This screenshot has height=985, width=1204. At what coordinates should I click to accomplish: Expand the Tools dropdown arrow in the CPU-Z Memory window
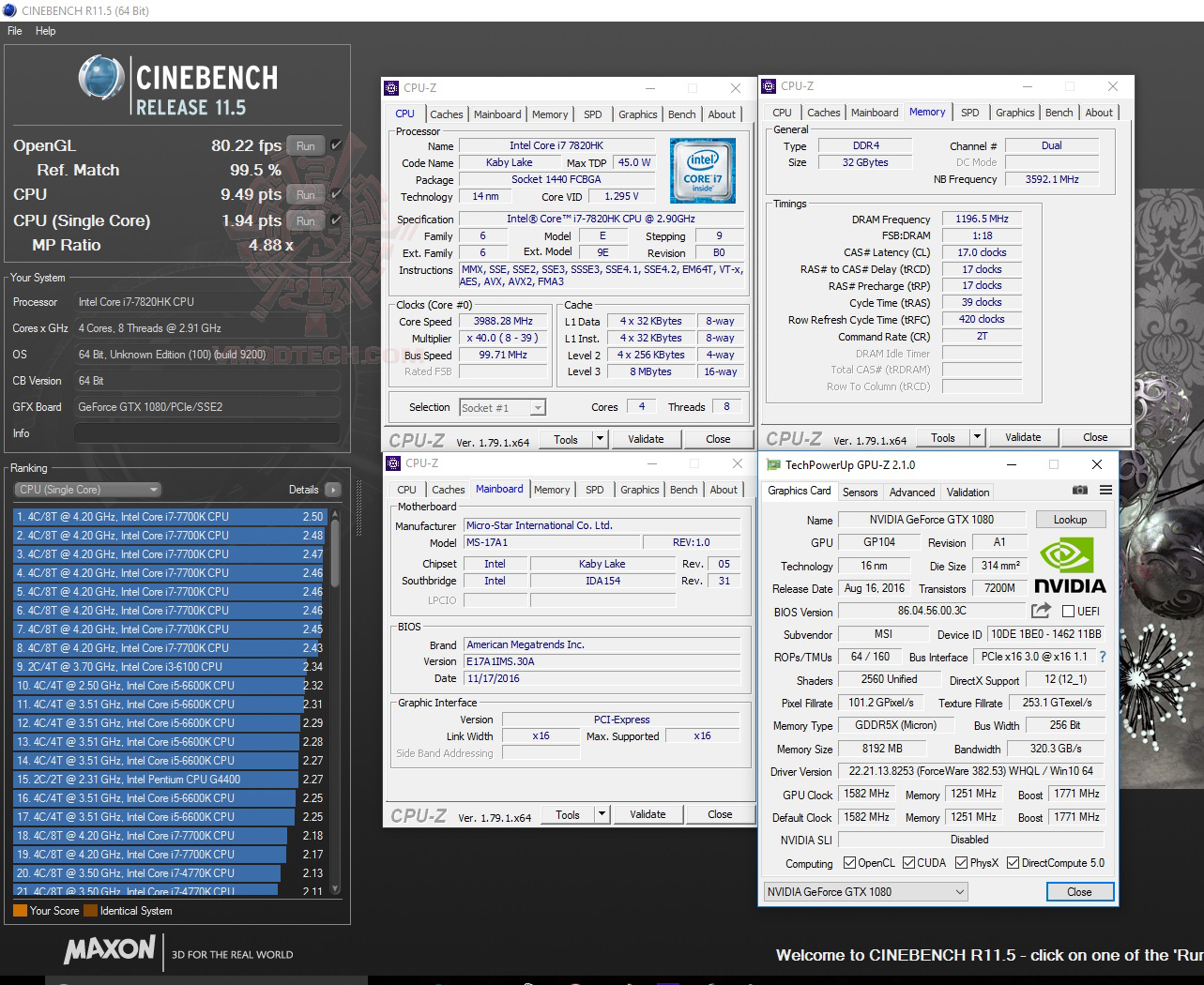point(977,437)
